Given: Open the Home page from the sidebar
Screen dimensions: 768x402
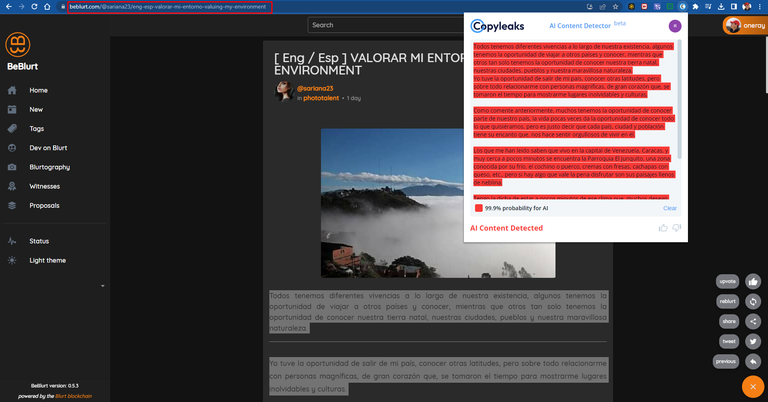Looking at the screenshot, I should pyautogui.click(x=38, y=90).
